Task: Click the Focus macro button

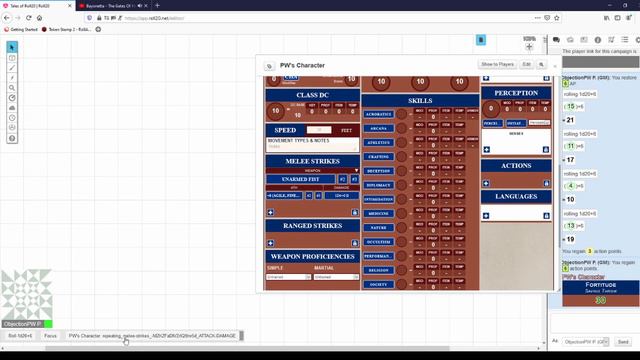Action: coord(50,336)
